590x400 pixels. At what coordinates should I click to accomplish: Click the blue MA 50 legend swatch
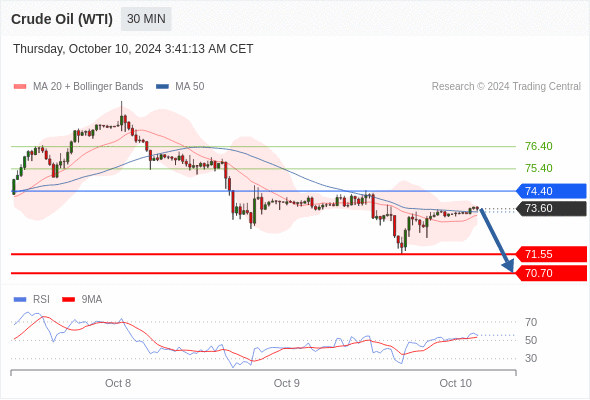[162, 87]
